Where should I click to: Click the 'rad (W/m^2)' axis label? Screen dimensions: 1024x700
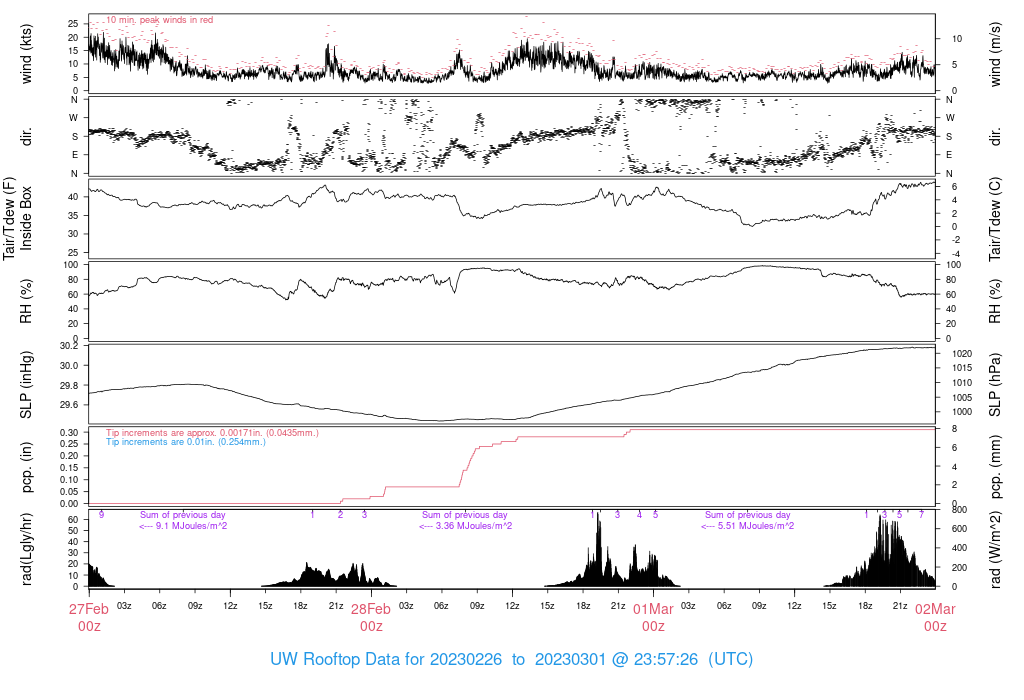tap(995, 550)
